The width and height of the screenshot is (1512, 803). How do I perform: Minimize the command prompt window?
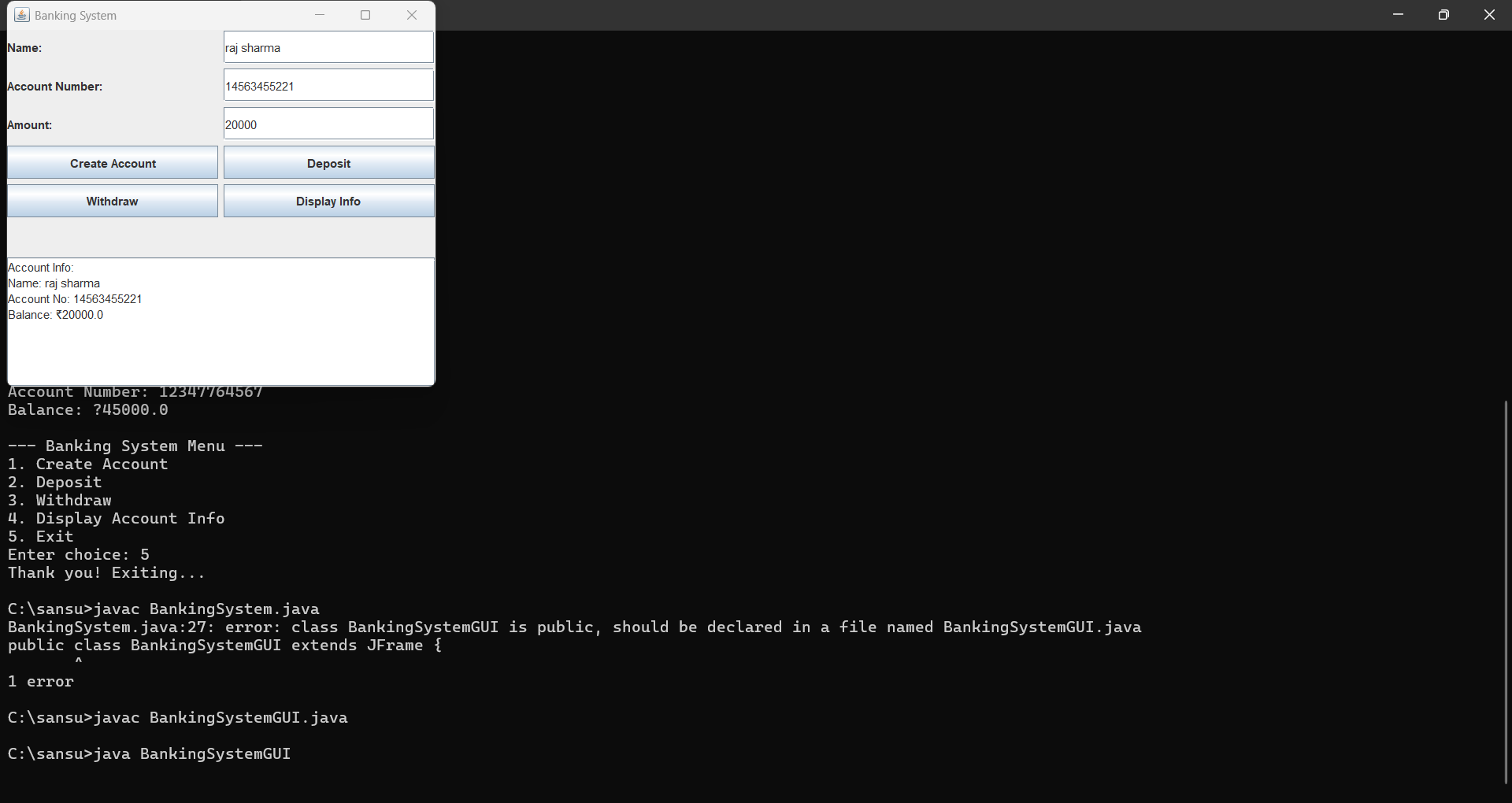[1398, 14]
